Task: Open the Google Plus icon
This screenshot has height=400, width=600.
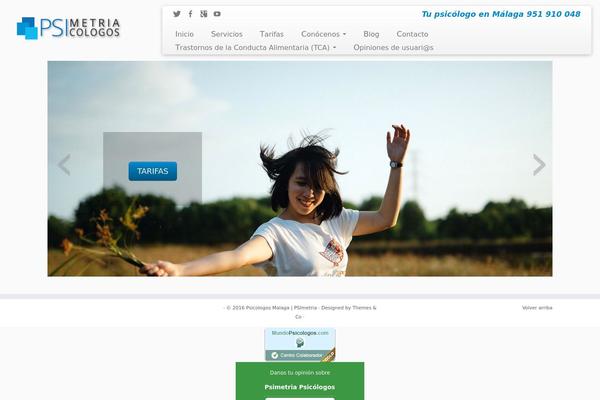Action: coord(204,14)
